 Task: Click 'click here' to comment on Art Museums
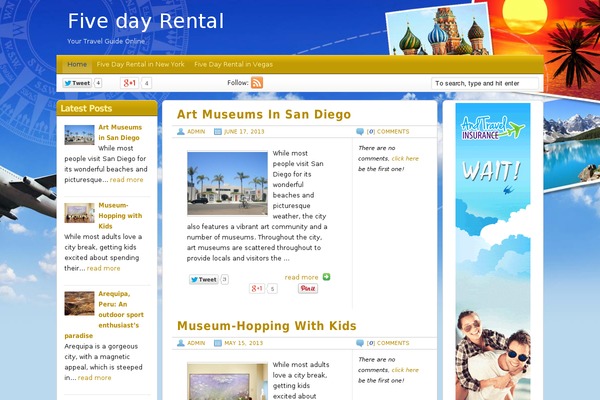click(x=405, y=158)
